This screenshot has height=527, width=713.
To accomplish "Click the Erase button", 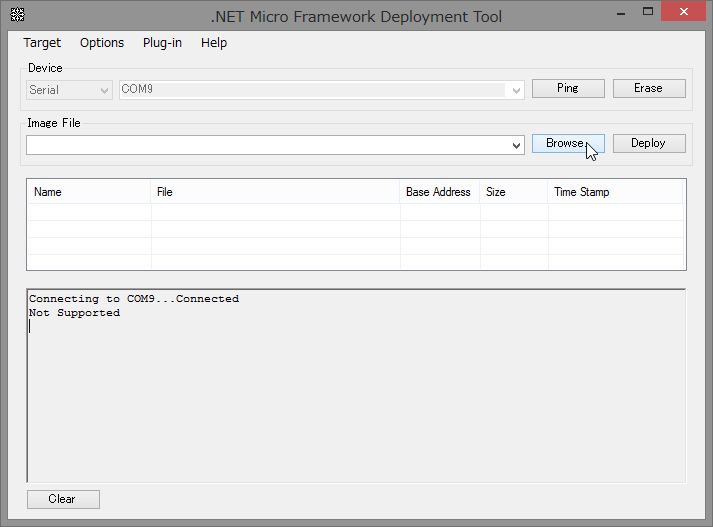I will [x=649, y=88].
